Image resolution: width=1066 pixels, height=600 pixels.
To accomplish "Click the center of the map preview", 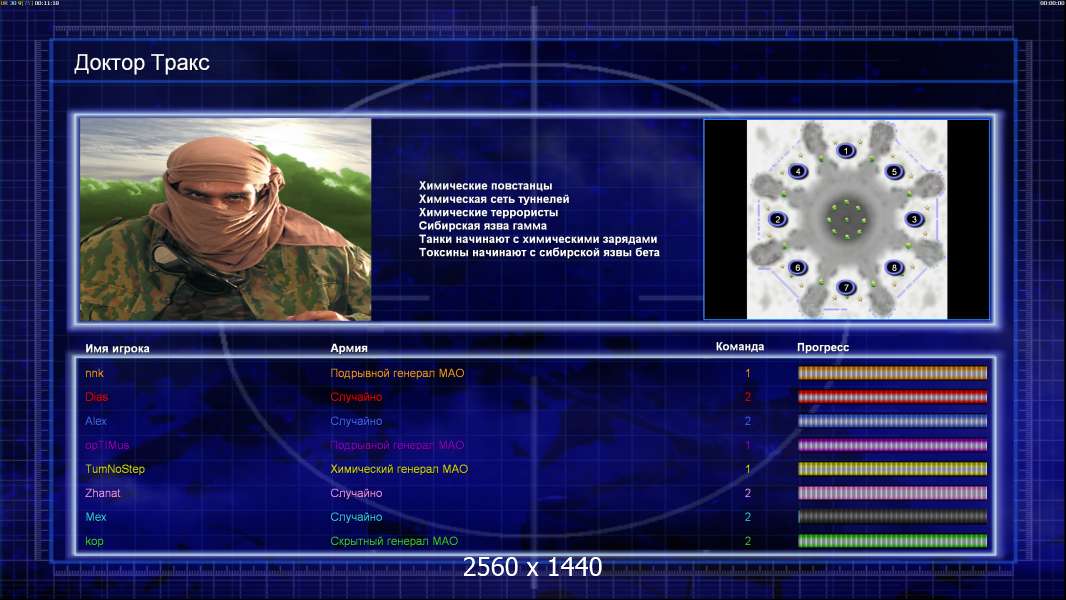I will click(846, 219).
